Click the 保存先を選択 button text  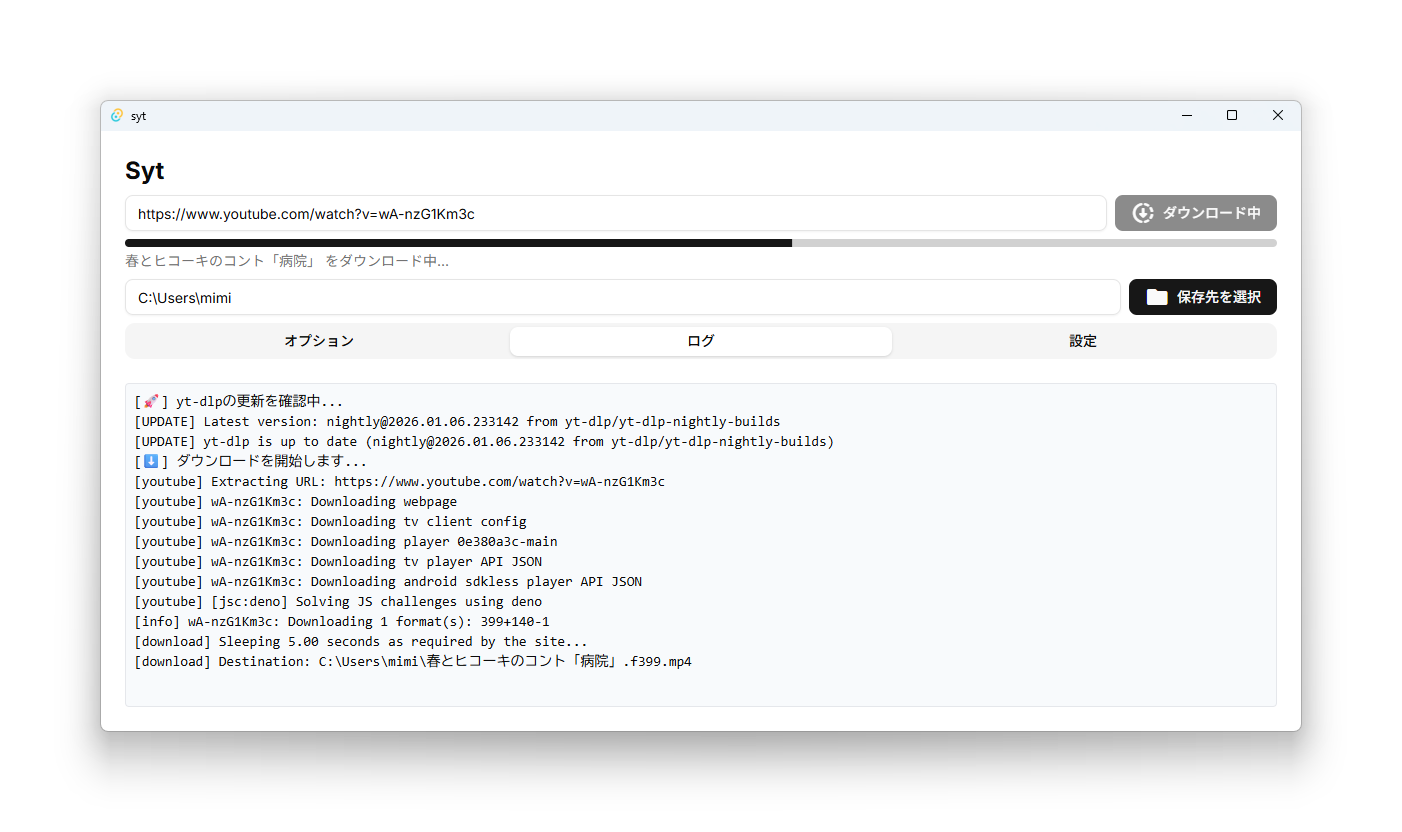[x=1218, y=297]
